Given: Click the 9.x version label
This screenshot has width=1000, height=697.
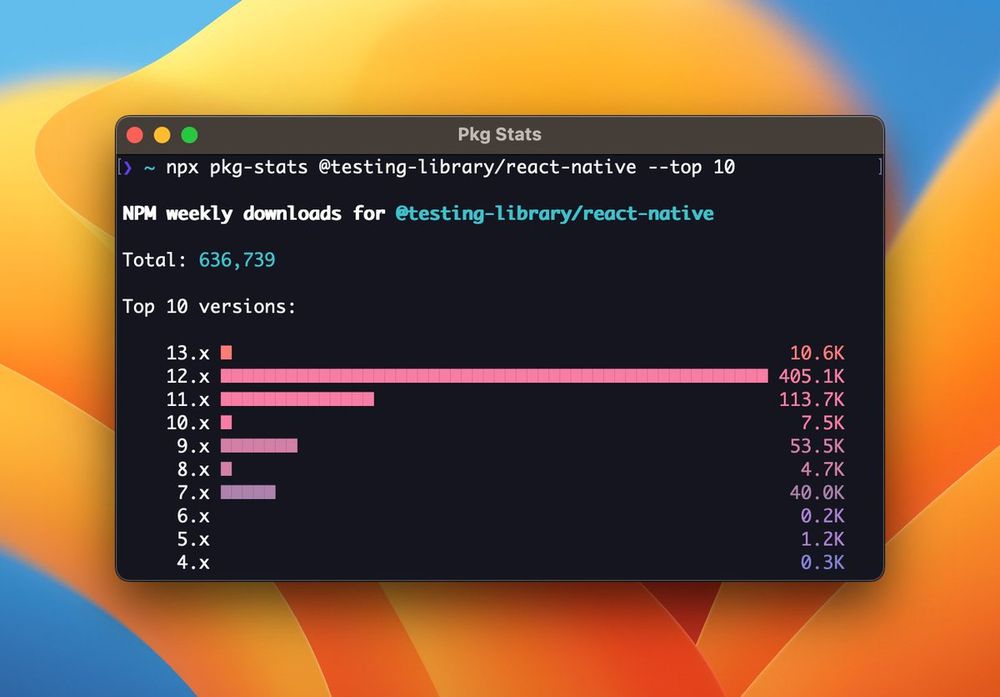Looking at the screenshot, I should pyautogui.click(x=193, y=446).
